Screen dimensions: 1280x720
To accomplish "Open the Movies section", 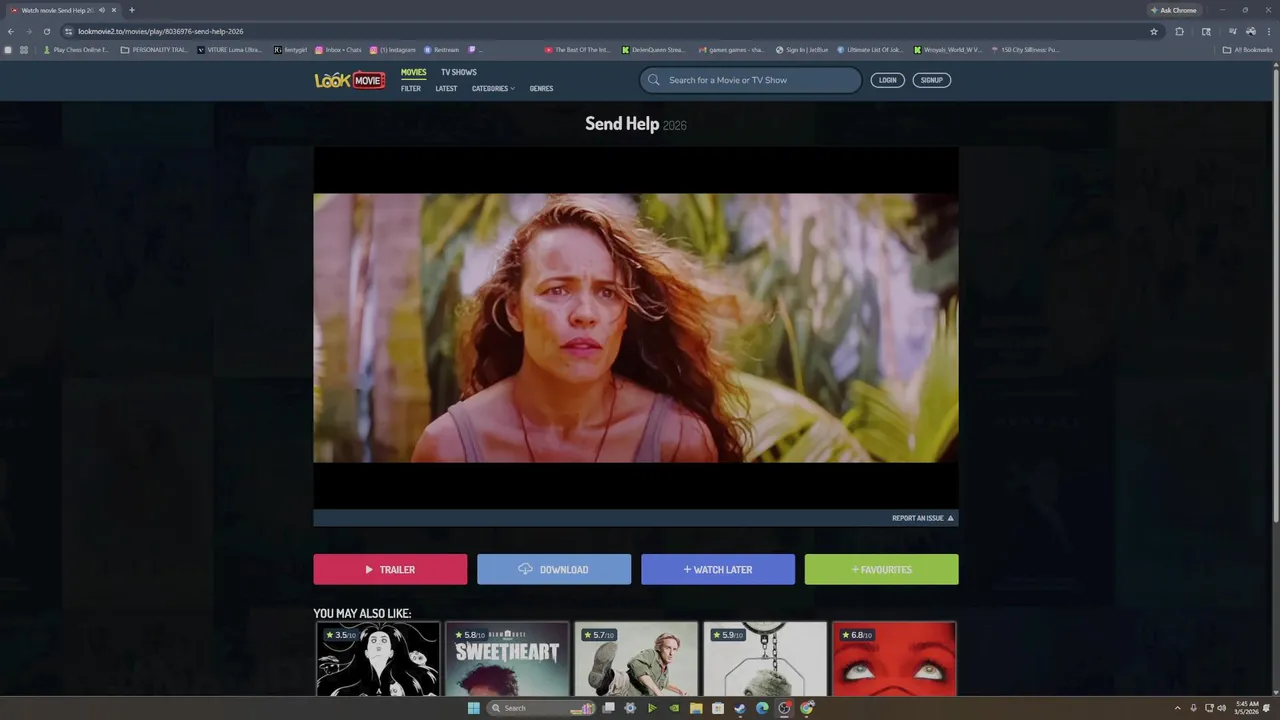I will point(413,72).
